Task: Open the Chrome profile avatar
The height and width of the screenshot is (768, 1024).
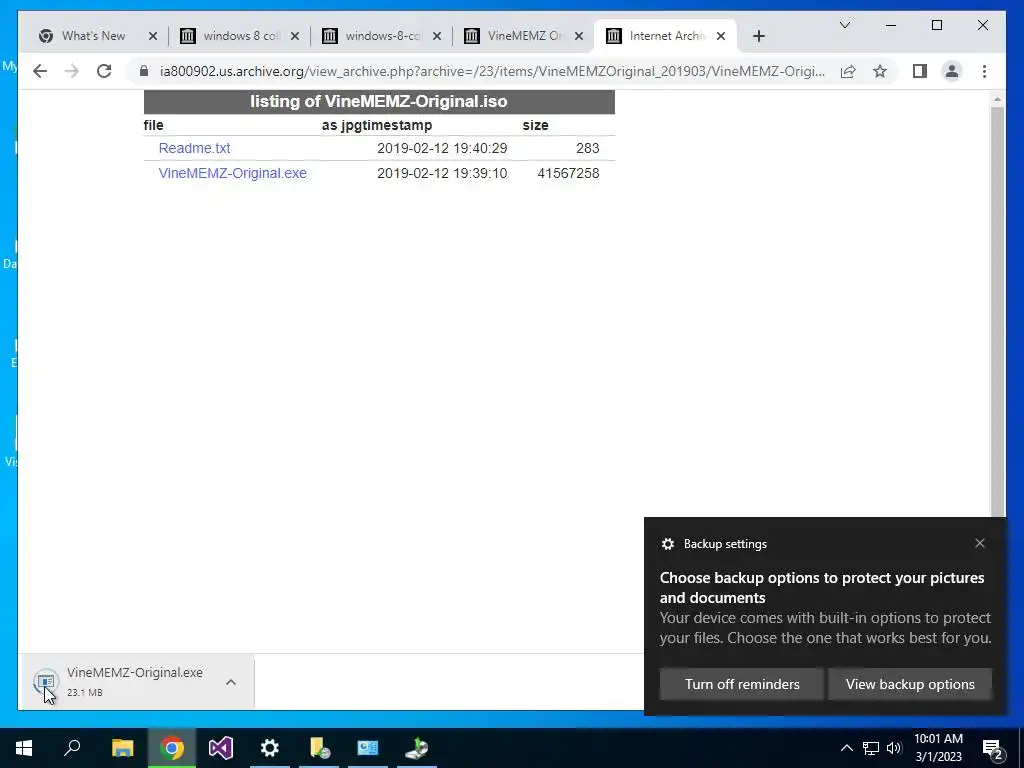Action: click(952, 71)
